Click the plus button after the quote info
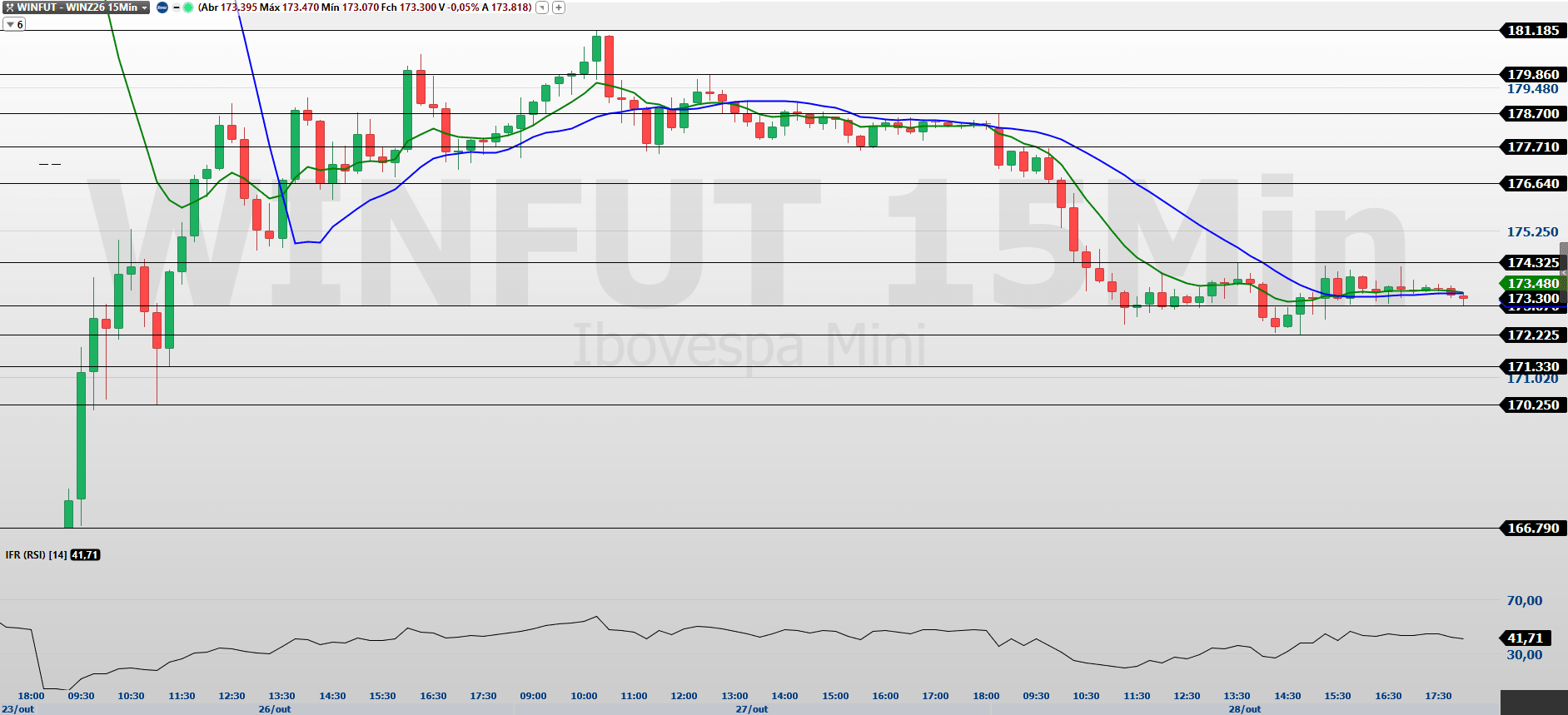Screen dimensions: 1568x715 (559, 7)
